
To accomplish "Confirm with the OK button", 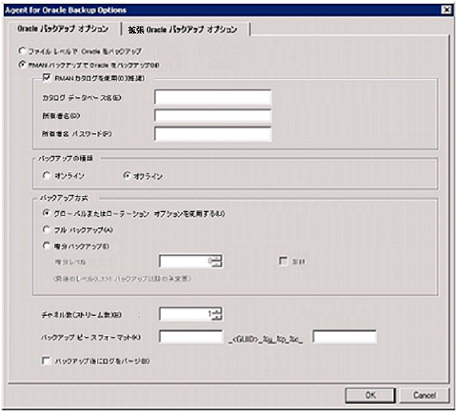I will [370, 395].
